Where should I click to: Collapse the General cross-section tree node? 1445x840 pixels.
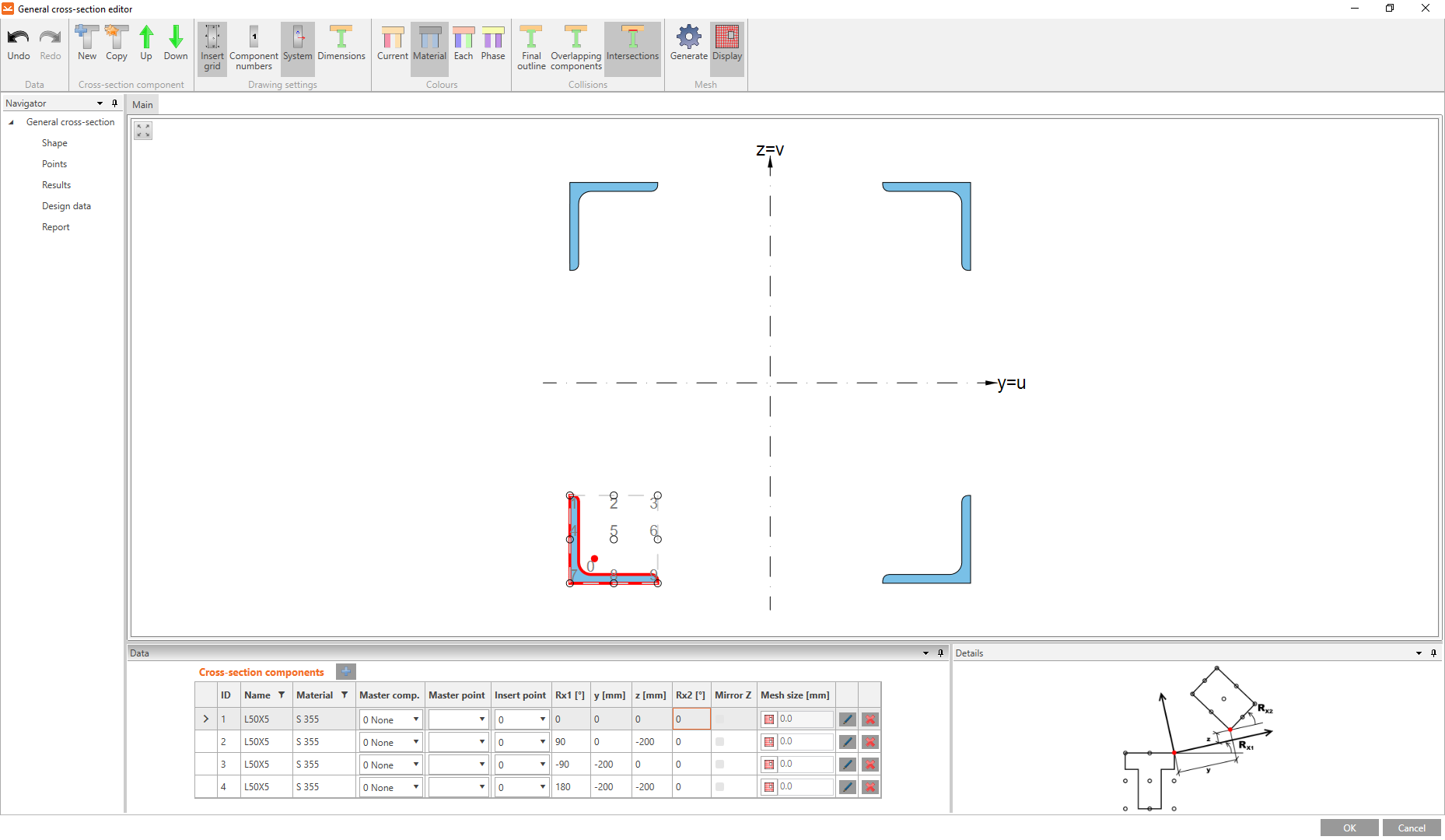coord(11,122)
